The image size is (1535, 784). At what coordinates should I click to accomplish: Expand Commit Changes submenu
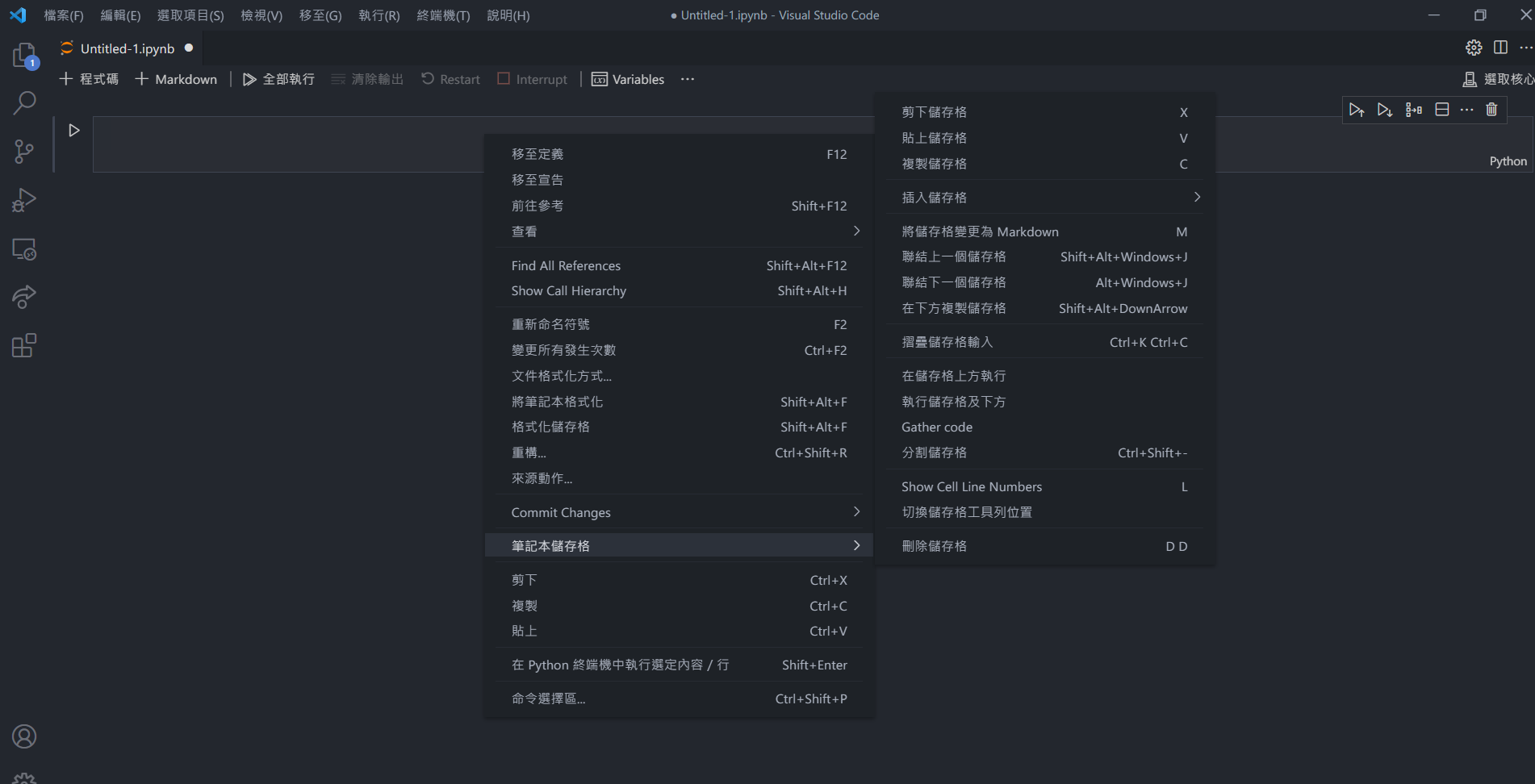tap(680, 512)
